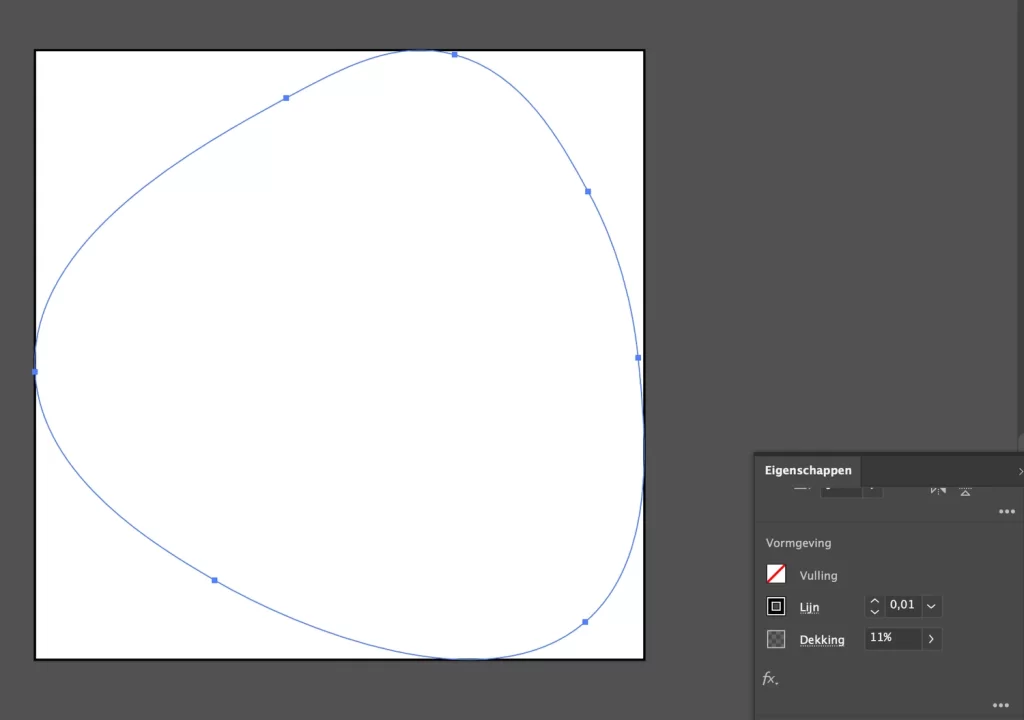The image size is (1024, 720).
Task: Open the Lijn weight dropdown
Action: (x=931, y=606)
